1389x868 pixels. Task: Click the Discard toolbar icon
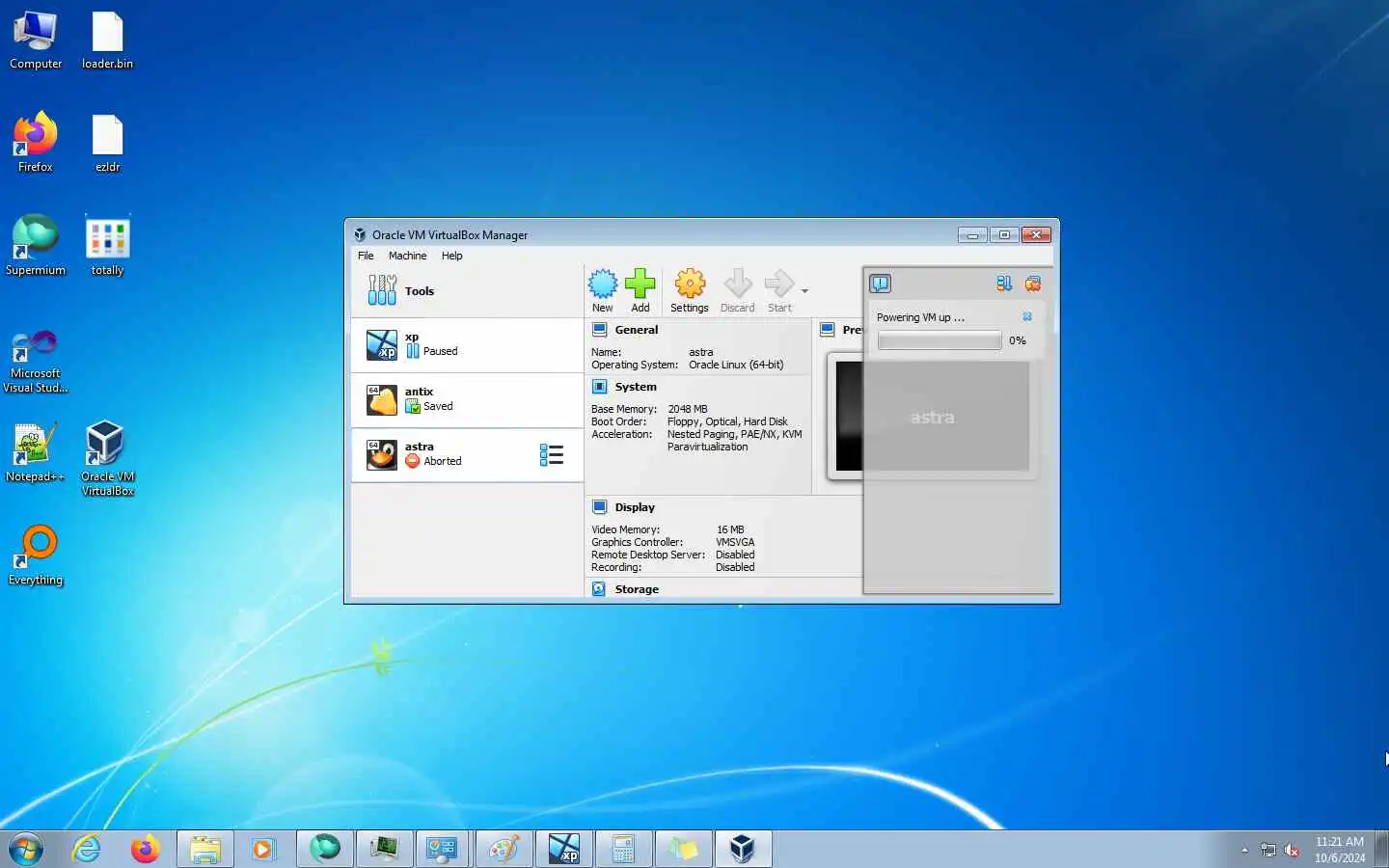738,290
